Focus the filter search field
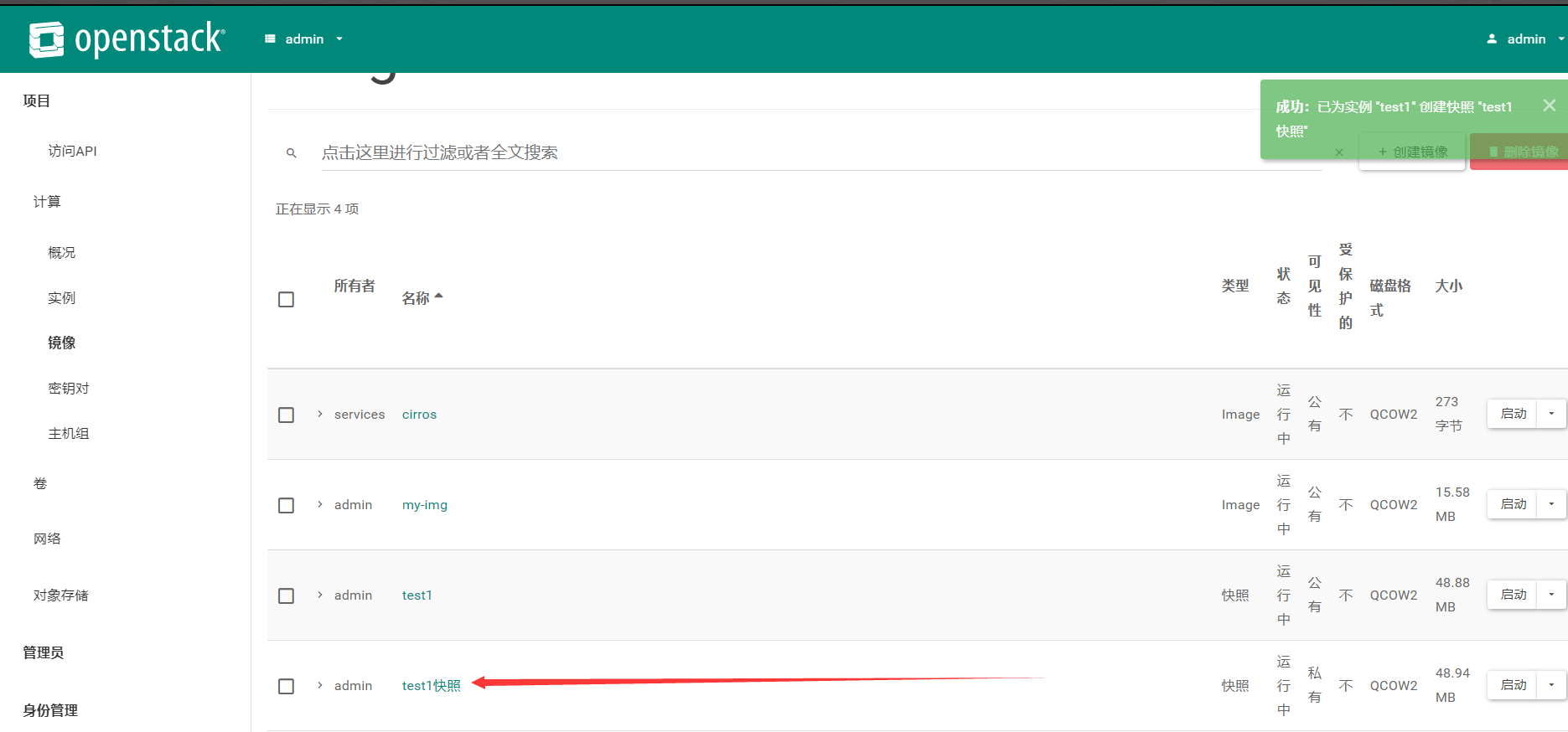Screen dimensions: 1568x732 click(821, 152)
